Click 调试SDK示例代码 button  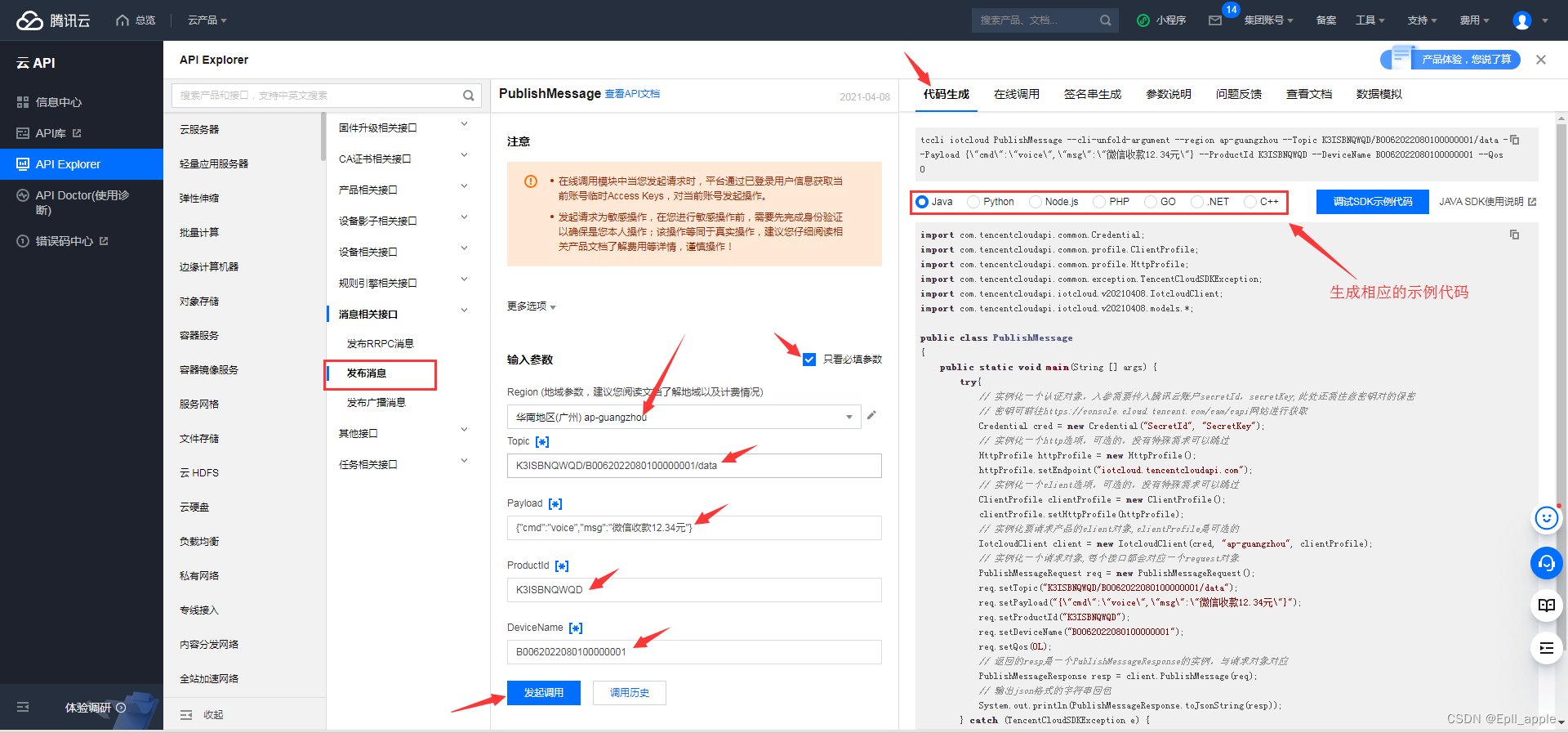coord(1373,202)
